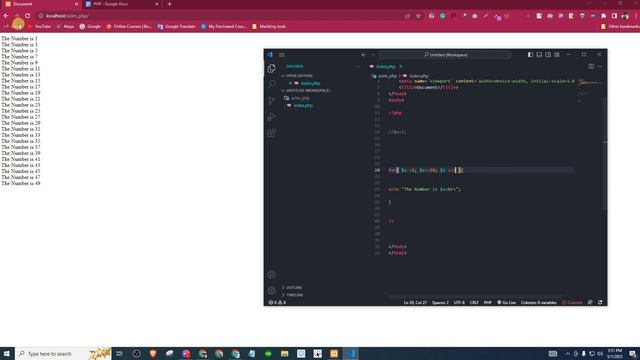Open Google Translate bookmark
The height and width of the screenshot is (360, 640).
(176, 27)
